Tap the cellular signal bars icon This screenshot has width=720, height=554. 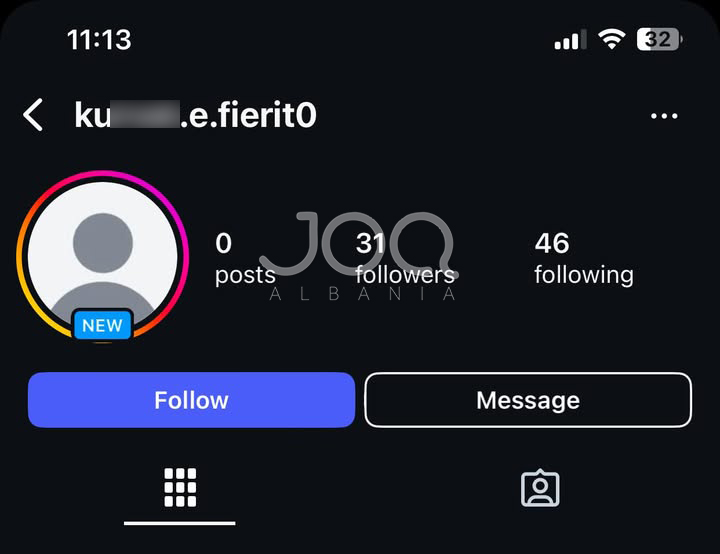570,40
